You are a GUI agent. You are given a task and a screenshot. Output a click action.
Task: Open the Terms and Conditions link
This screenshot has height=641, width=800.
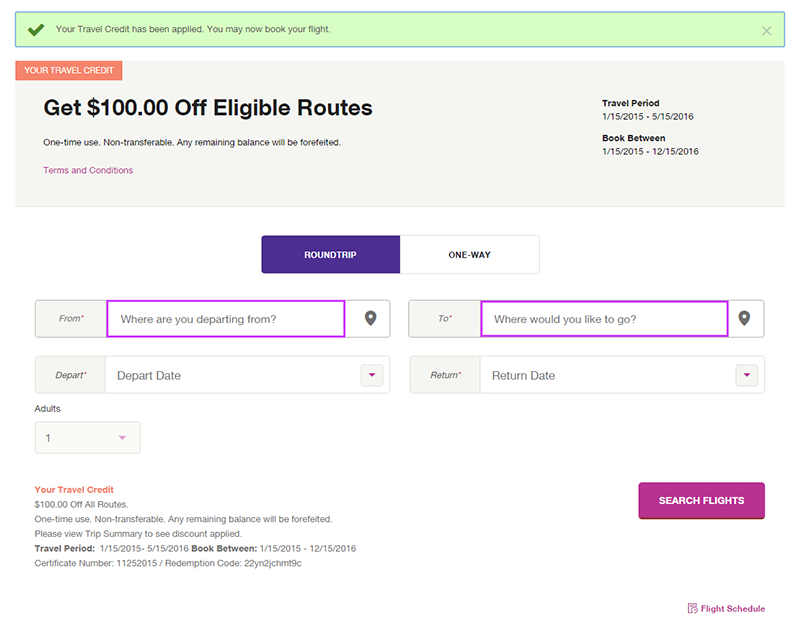[88, 170]
